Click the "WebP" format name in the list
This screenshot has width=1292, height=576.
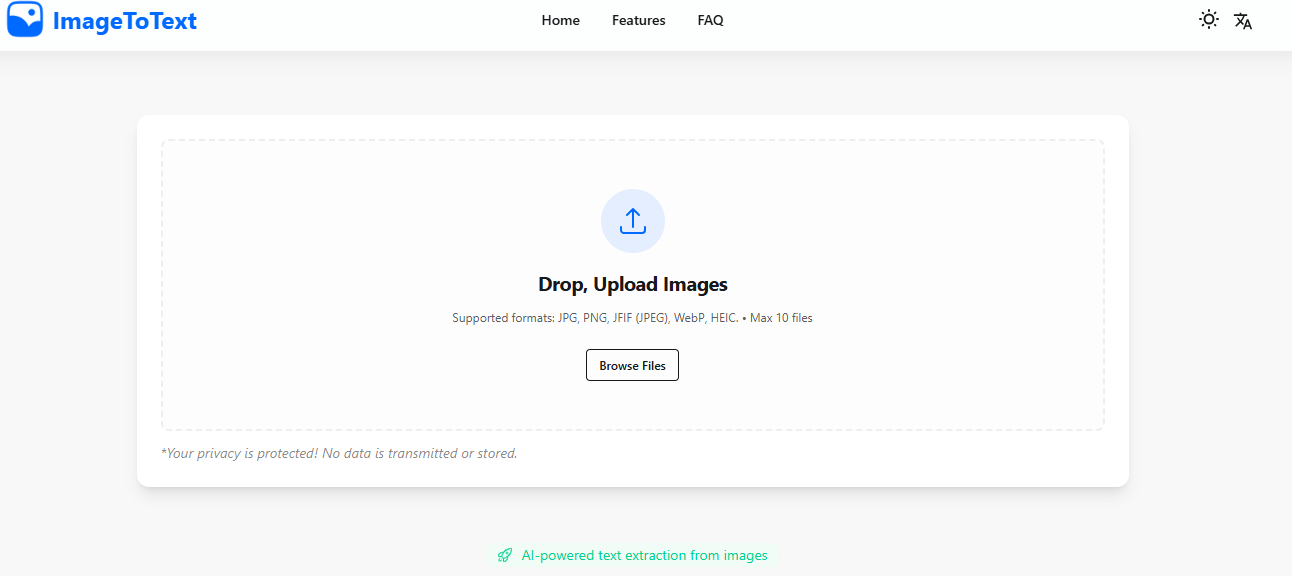pyautogui.click(x=687, y=318)
